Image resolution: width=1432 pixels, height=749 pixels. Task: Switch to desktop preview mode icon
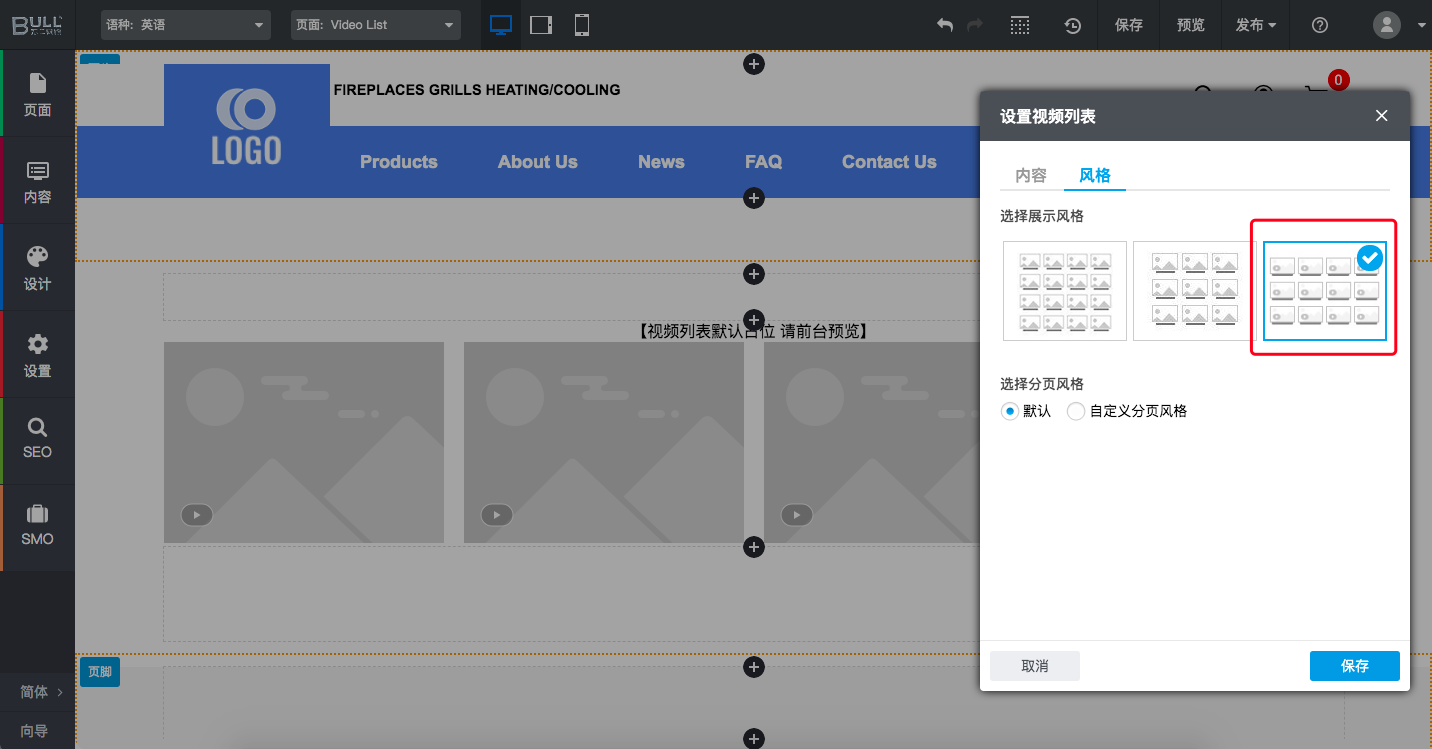(501, 25)
